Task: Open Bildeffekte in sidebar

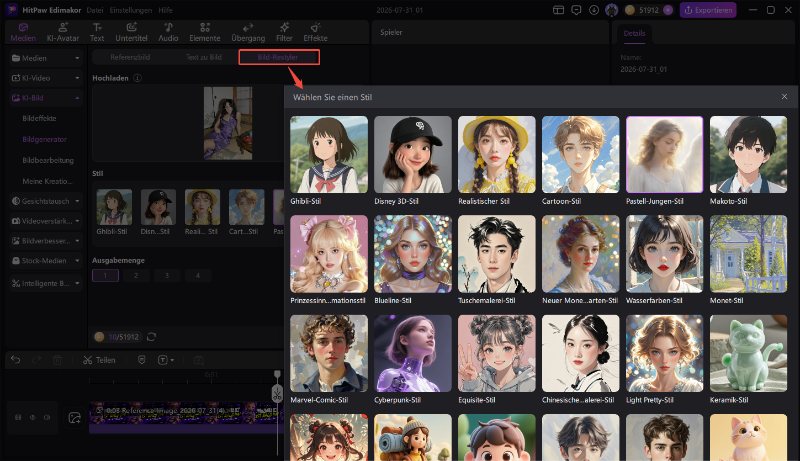Action: pyautogui.click(x=39, y=118)
